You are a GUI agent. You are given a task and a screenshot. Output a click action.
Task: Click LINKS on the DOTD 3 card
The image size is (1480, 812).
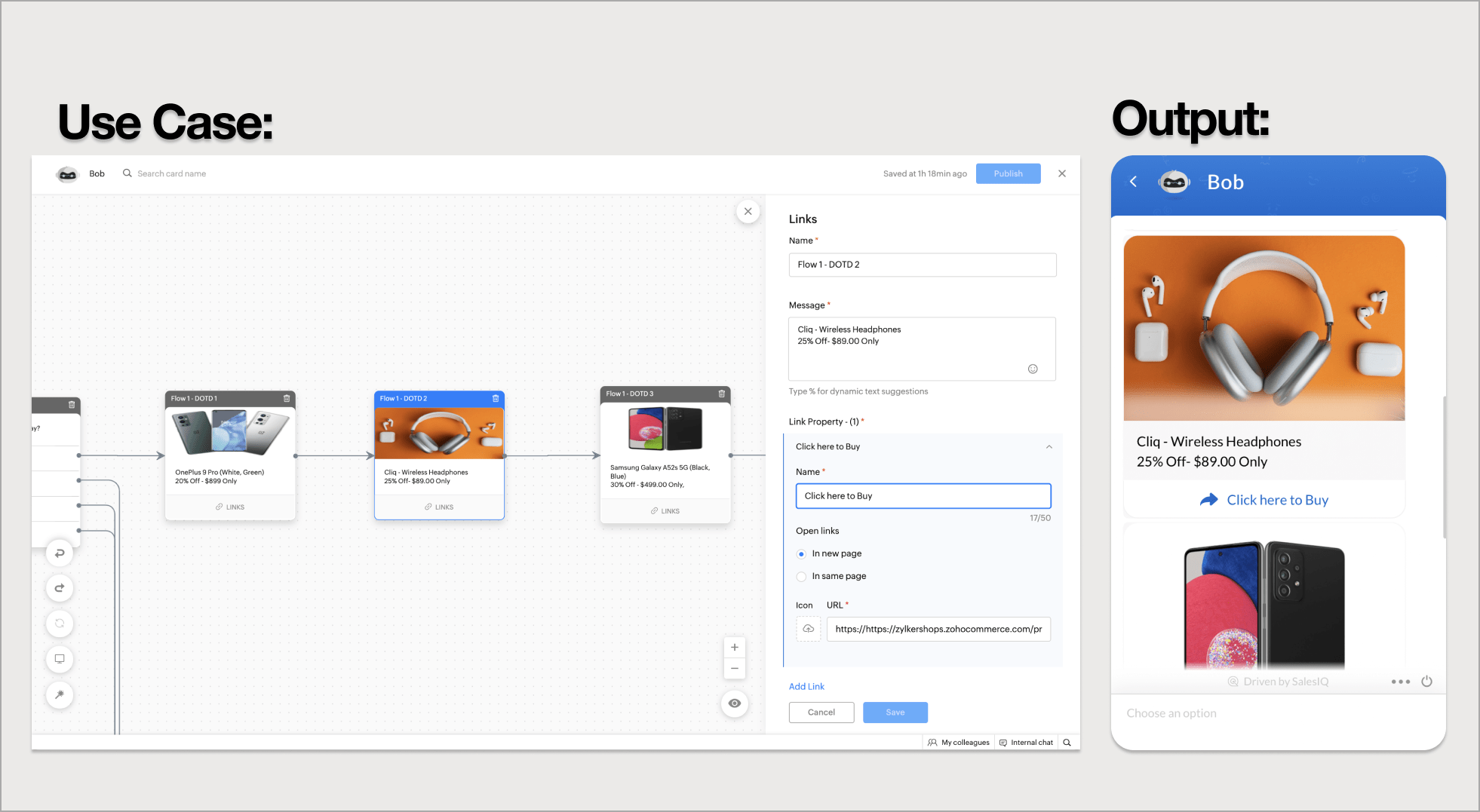665,511
